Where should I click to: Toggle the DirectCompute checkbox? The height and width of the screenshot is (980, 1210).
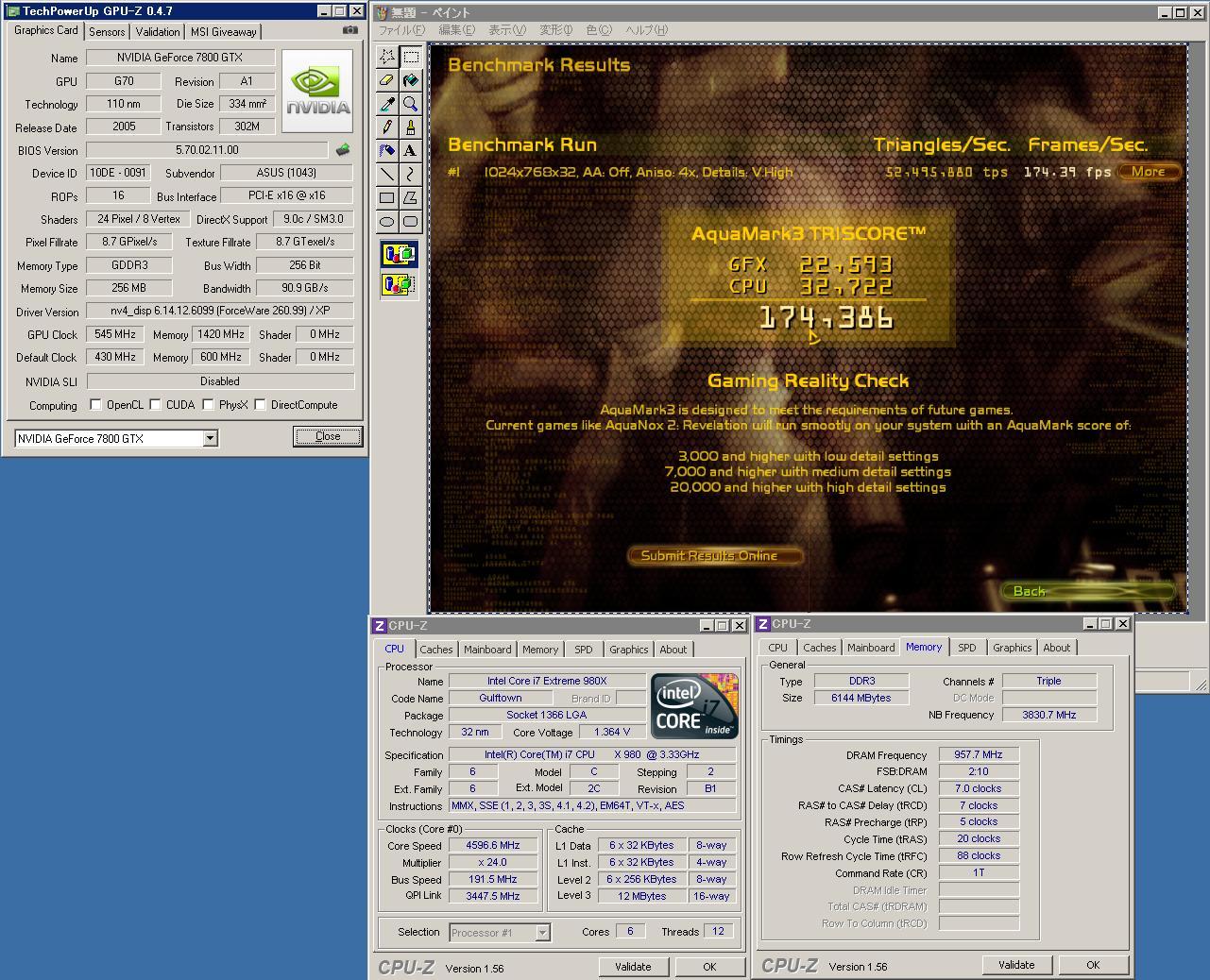(260, 405)
